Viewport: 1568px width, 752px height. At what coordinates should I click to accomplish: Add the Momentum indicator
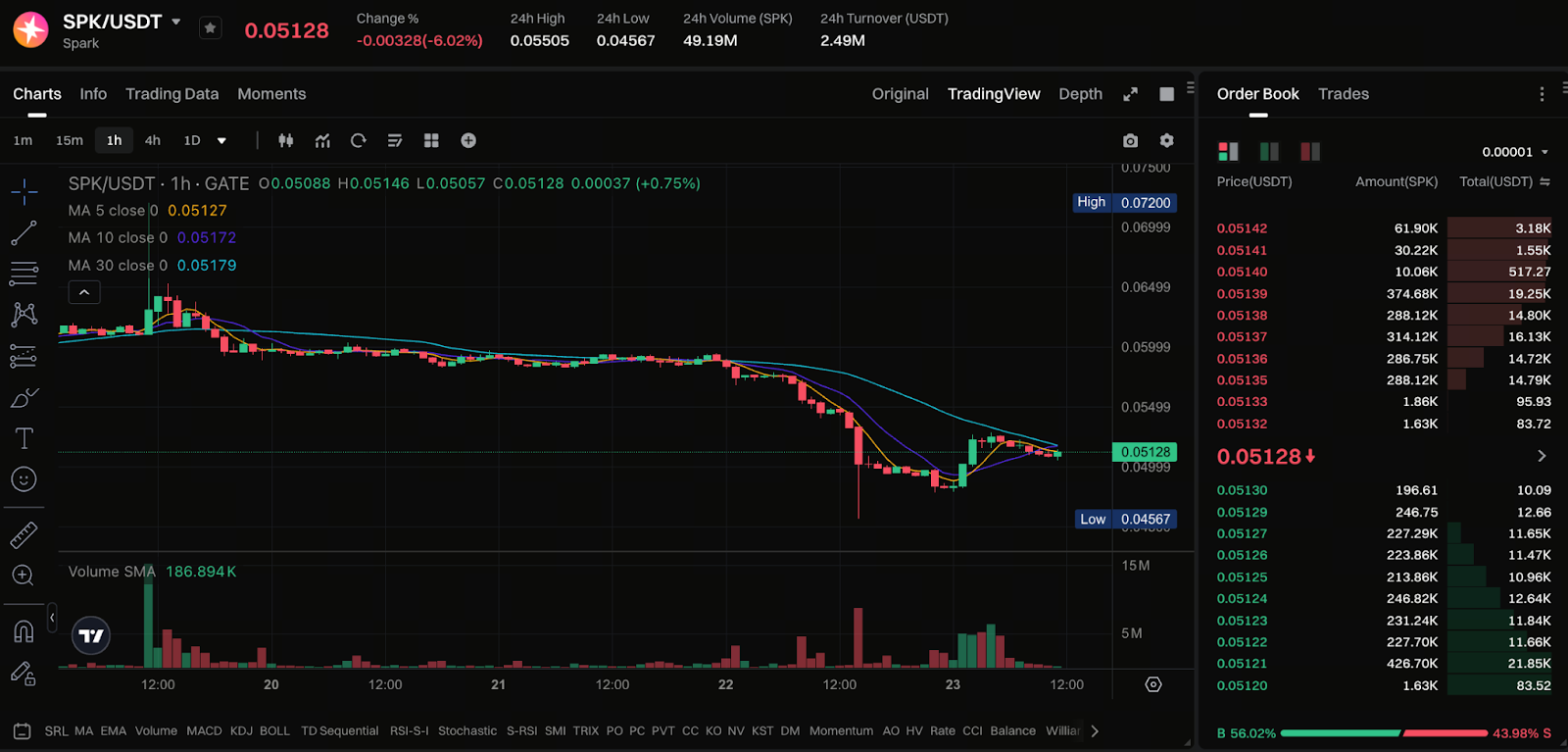coord(841,730)
